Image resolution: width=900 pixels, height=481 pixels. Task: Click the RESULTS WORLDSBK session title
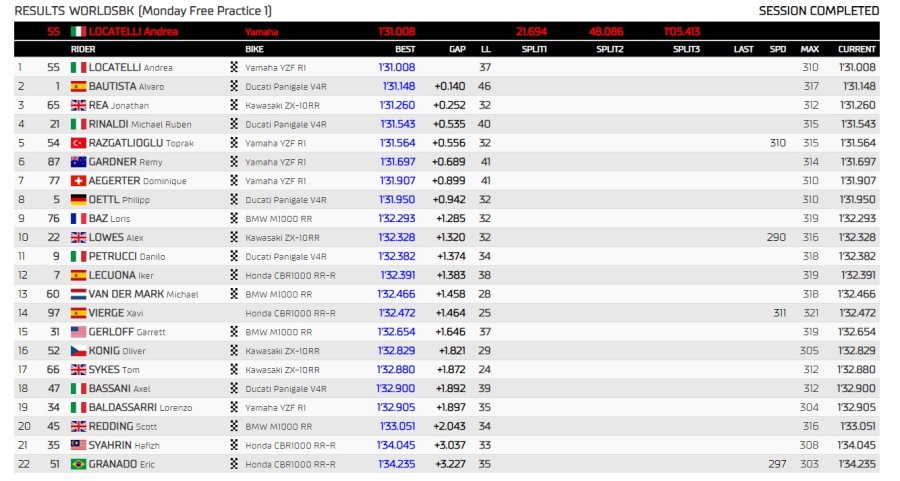pyautogui.click(x=143, y=11)
